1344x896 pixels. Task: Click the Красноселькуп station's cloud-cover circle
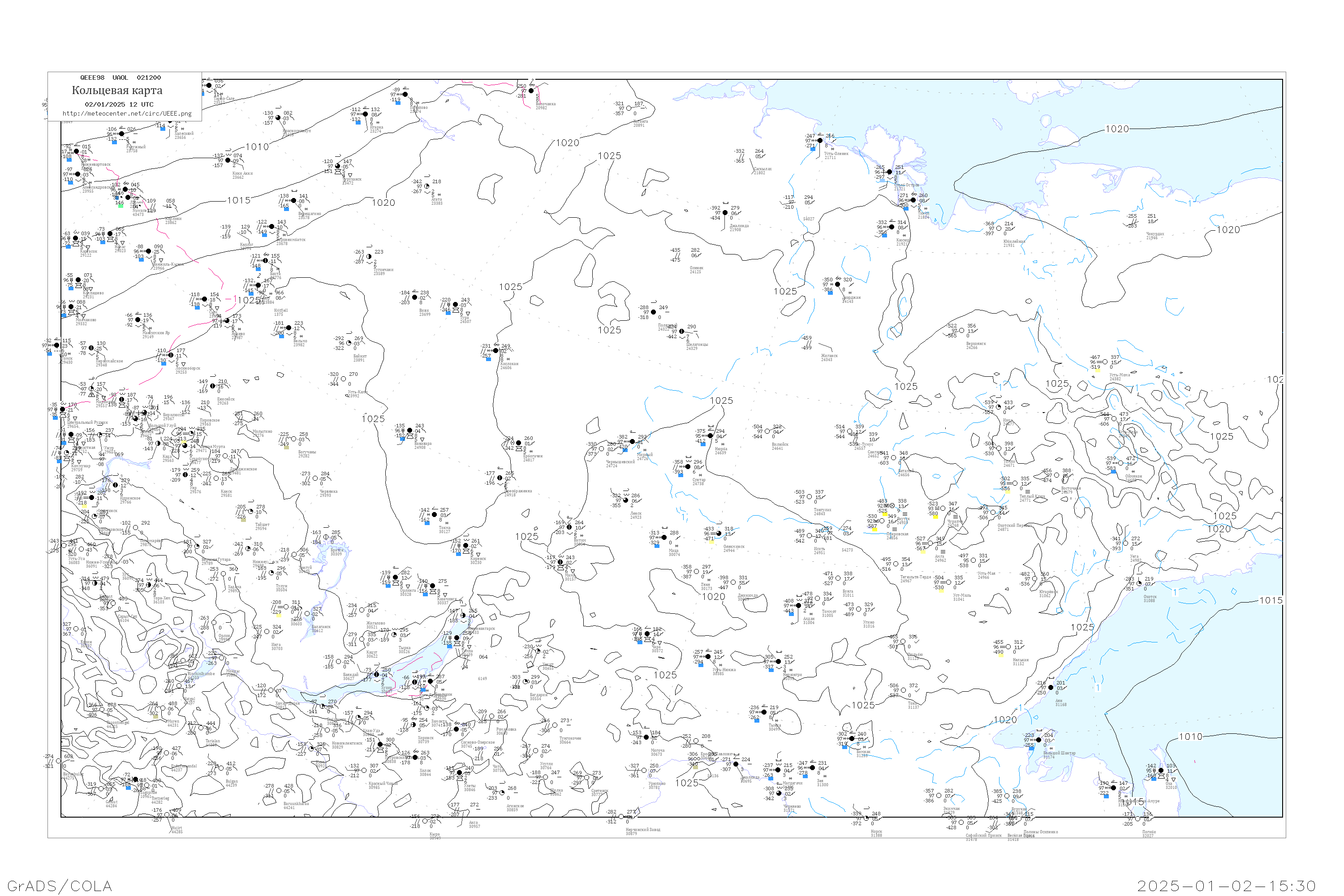[278, 118]
